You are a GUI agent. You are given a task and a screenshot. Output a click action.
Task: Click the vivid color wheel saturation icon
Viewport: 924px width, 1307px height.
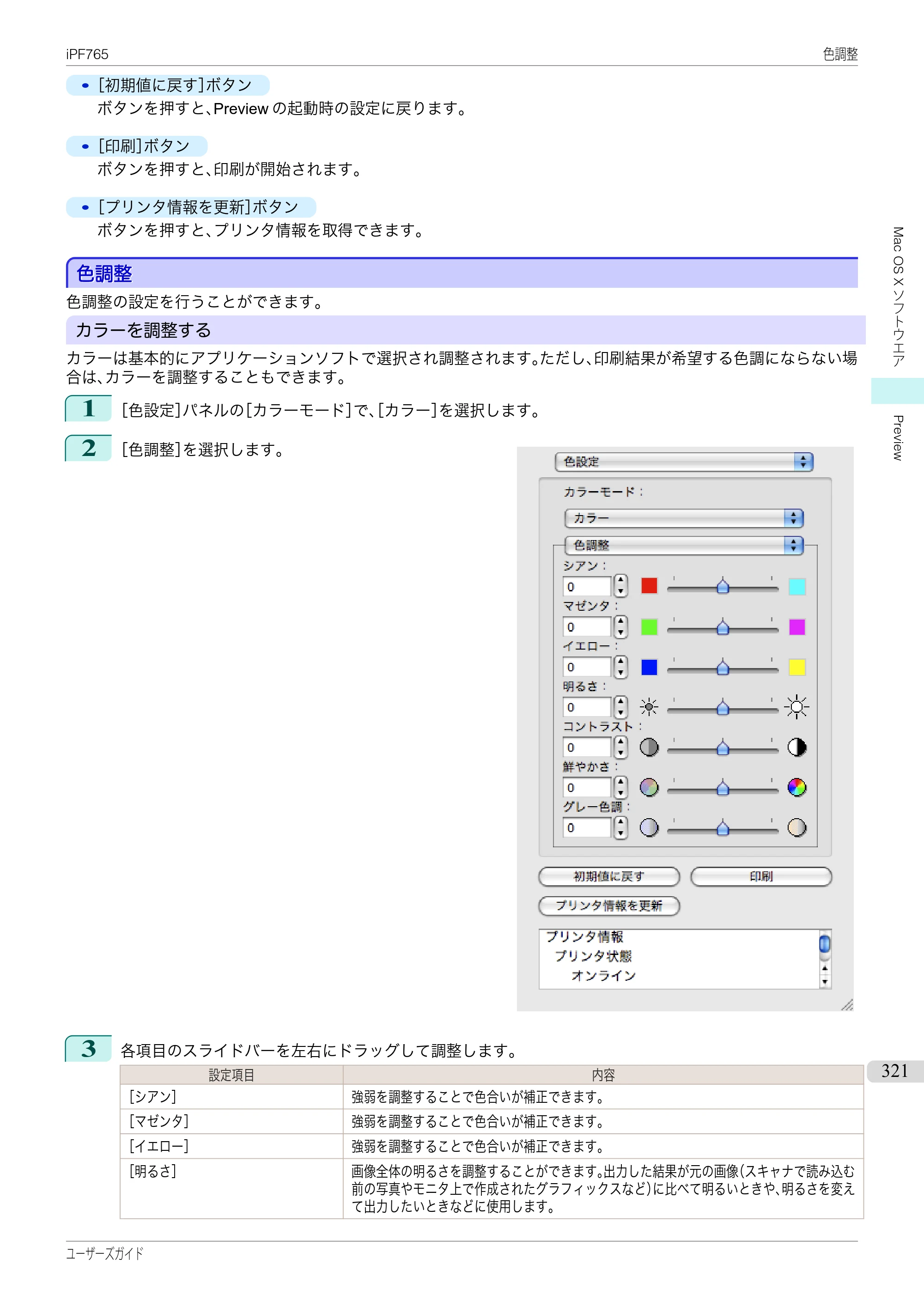coord(796,787)
